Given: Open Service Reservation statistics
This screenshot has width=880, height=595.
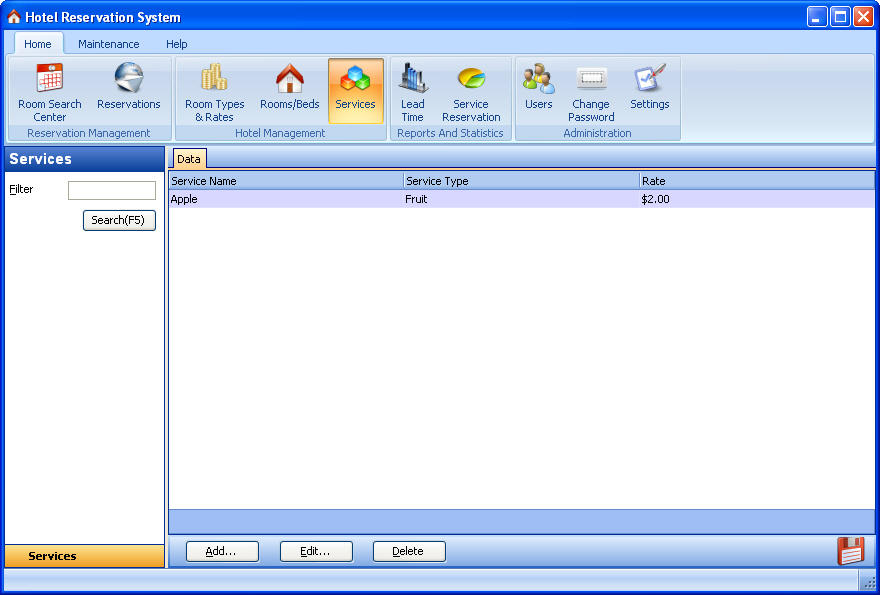Looking at the screenshot, I should tap(471, 91).
